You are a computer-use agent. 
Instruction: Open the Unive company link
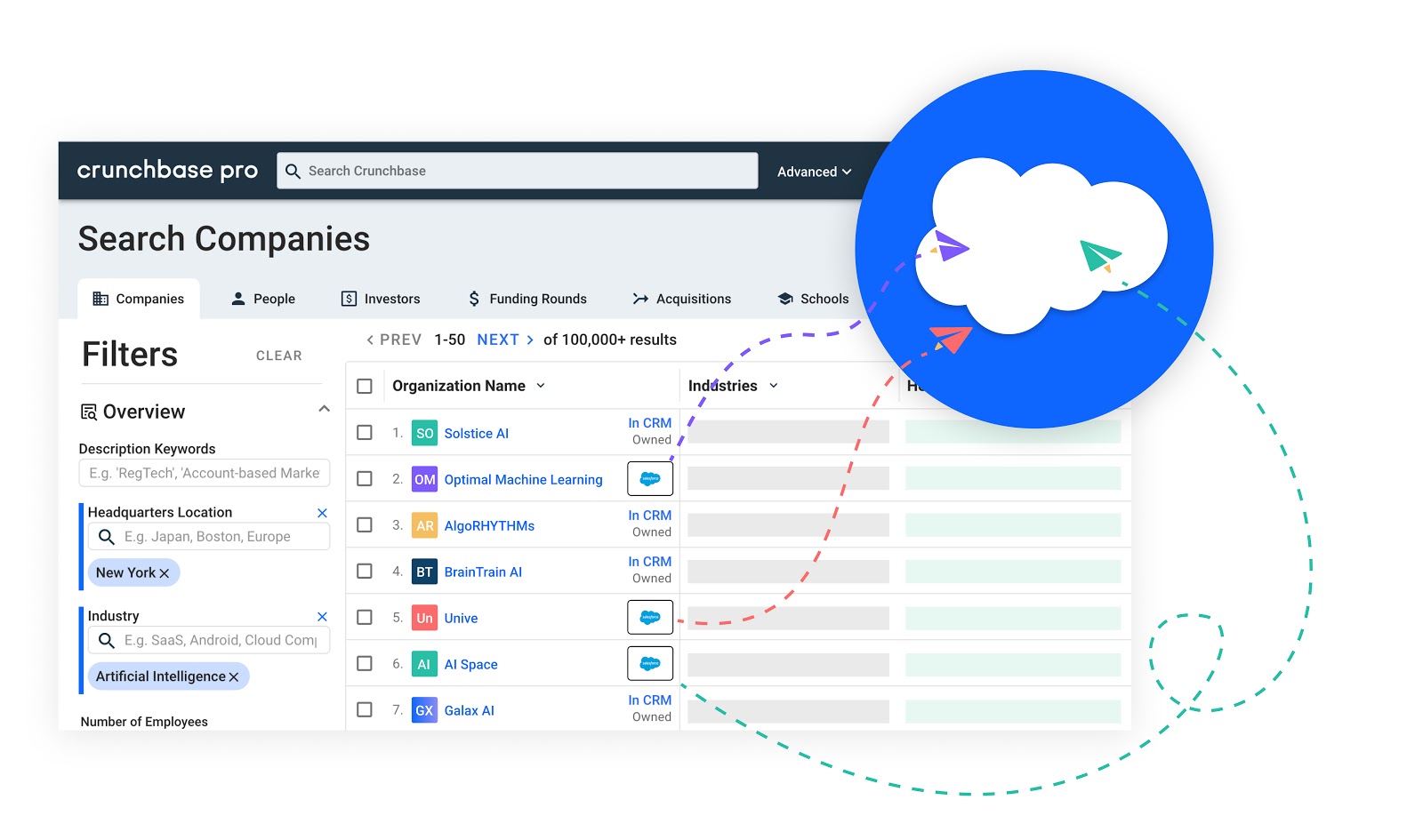coord(461,619)
